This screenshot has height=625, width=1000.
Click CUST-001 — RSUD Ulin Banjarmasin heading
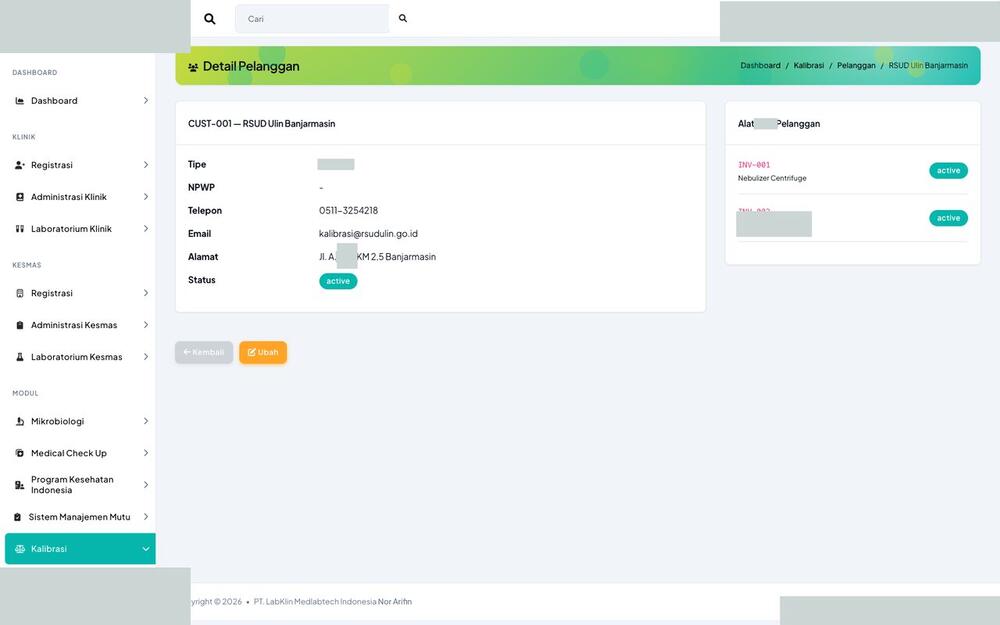click(x=261, y=124)
